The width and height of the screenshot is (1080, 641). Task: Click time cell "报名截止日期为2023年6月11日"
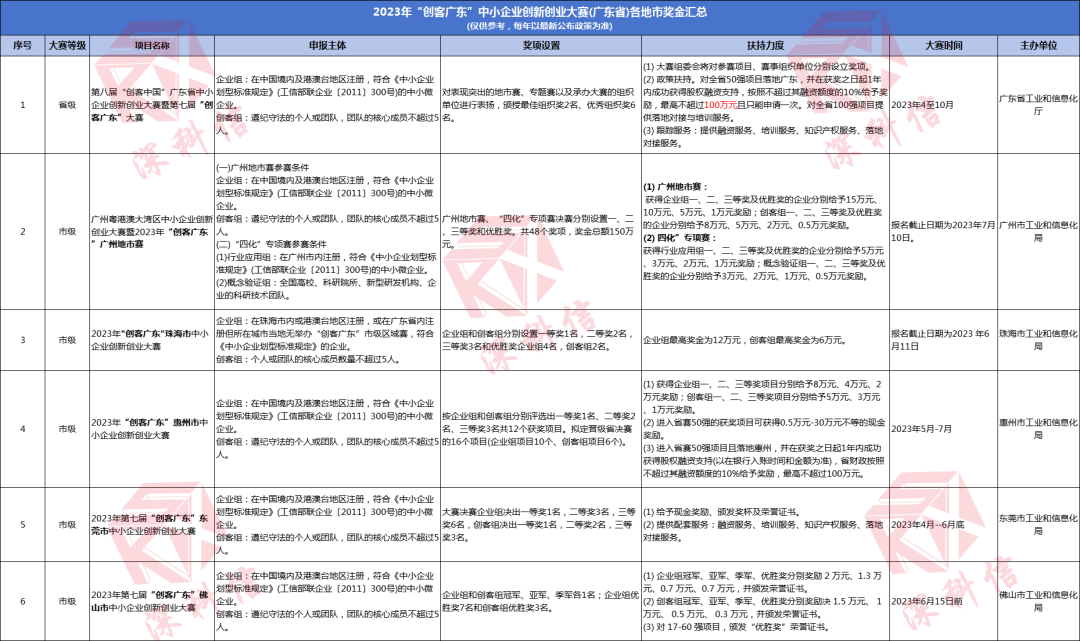pyautogui.click(x=943, y=340)
